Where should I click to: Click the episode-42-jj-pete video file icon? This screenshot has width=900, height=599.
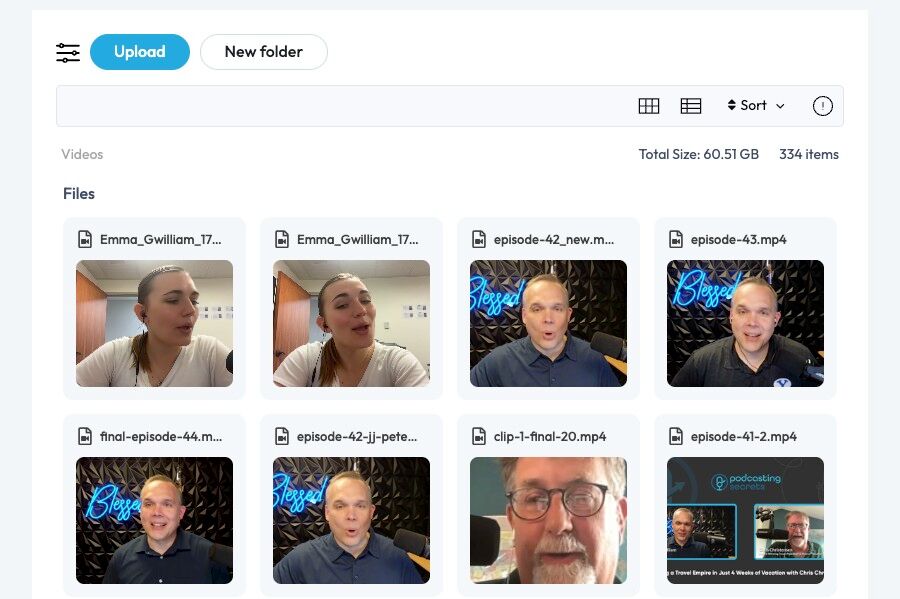click(282, 436)
